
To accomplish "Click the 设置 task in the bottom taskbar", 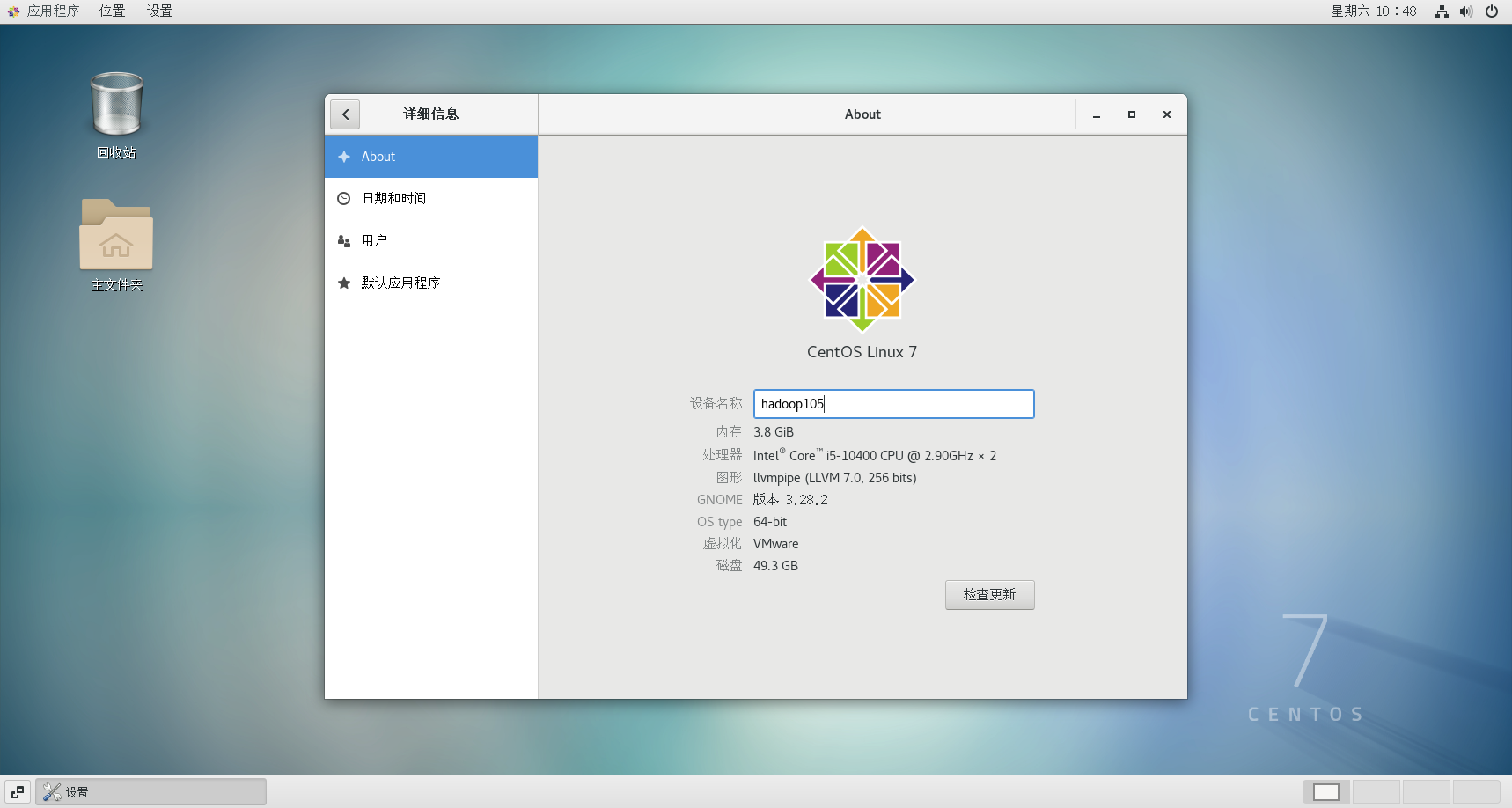I will (150, 792).
